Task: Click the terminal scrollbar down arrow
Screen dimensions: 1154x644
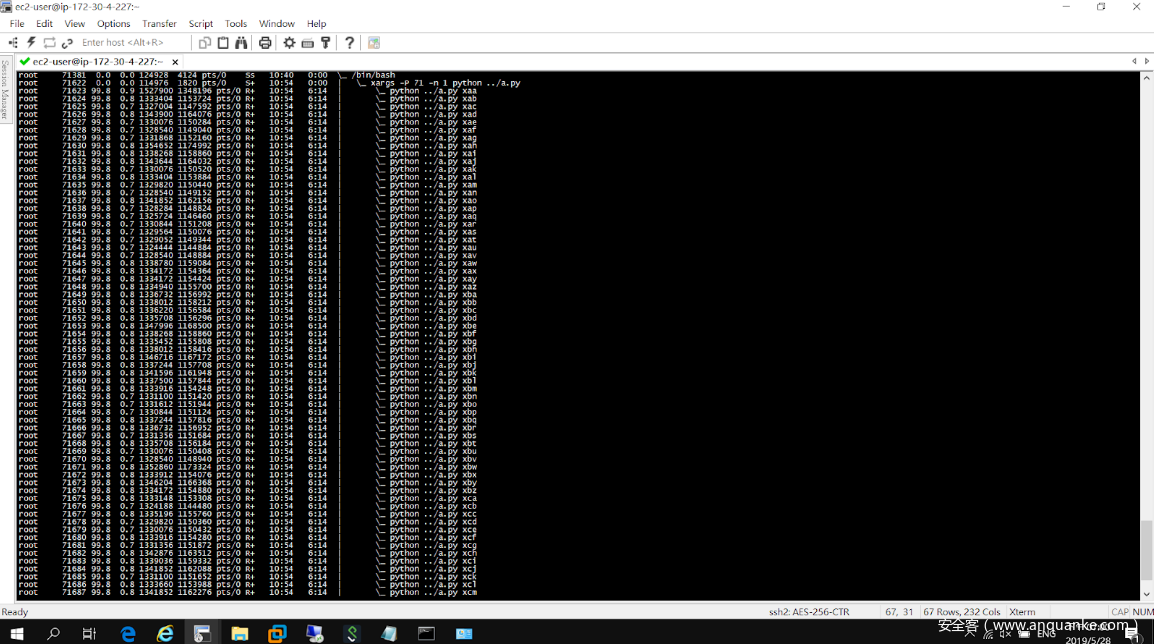Action: tap(1147, 594)
